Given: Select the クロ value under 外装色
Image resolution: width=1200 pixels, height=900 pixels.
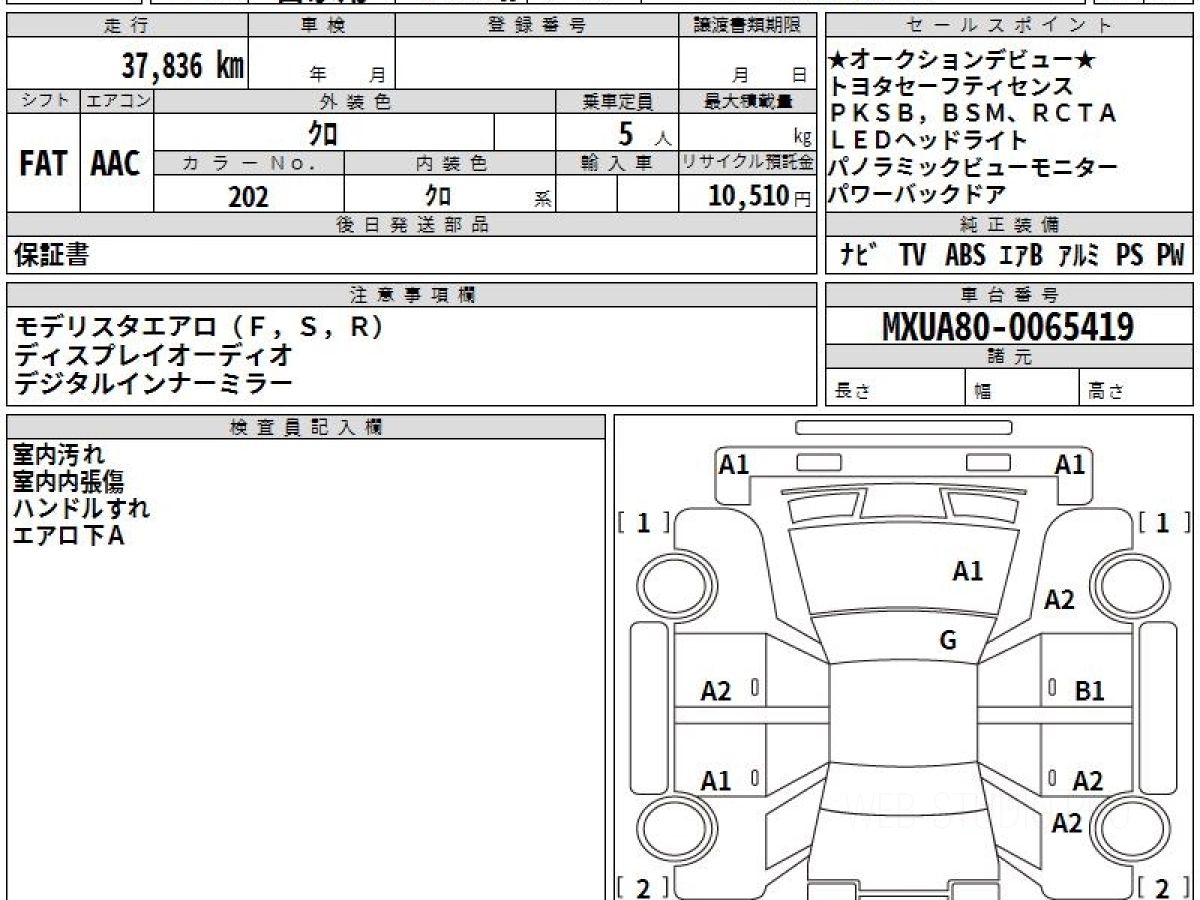Looking at the screenshot, I should (x=323, y=132).
